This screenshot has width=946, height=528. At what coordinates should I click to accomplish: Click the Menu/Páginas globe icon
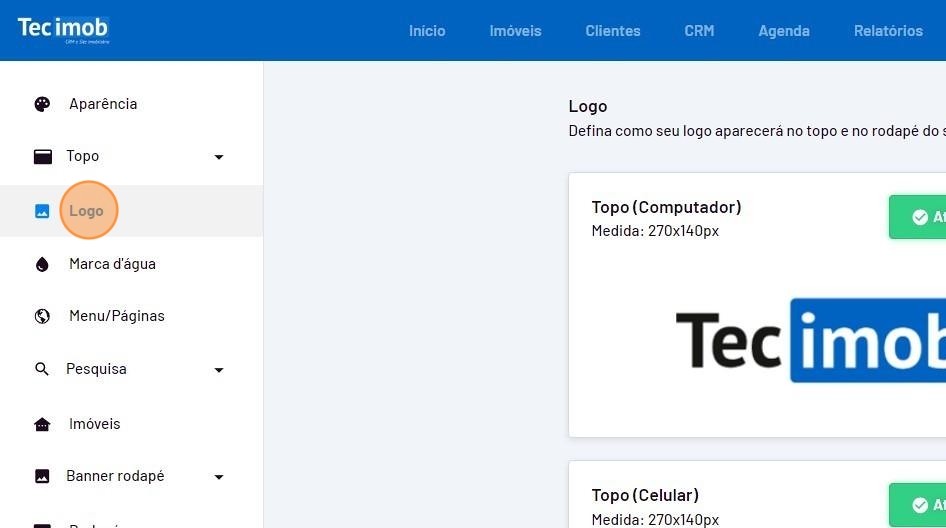coord(42,316)
